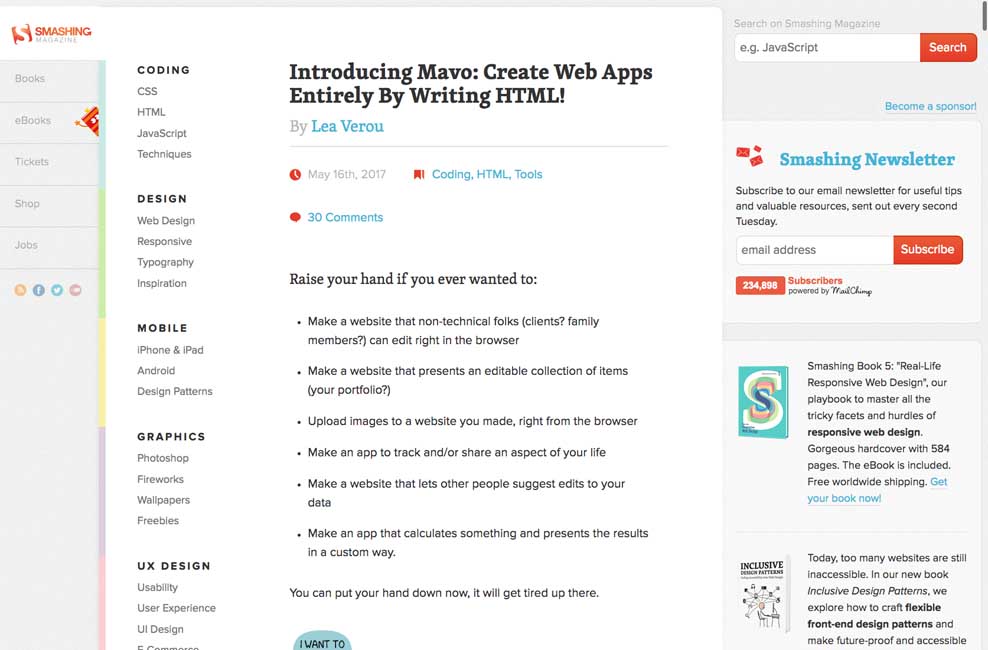This screenshot has height=650, width=988.
Task: Open the Books sidebar tab
Action: [x=30, y=79]
